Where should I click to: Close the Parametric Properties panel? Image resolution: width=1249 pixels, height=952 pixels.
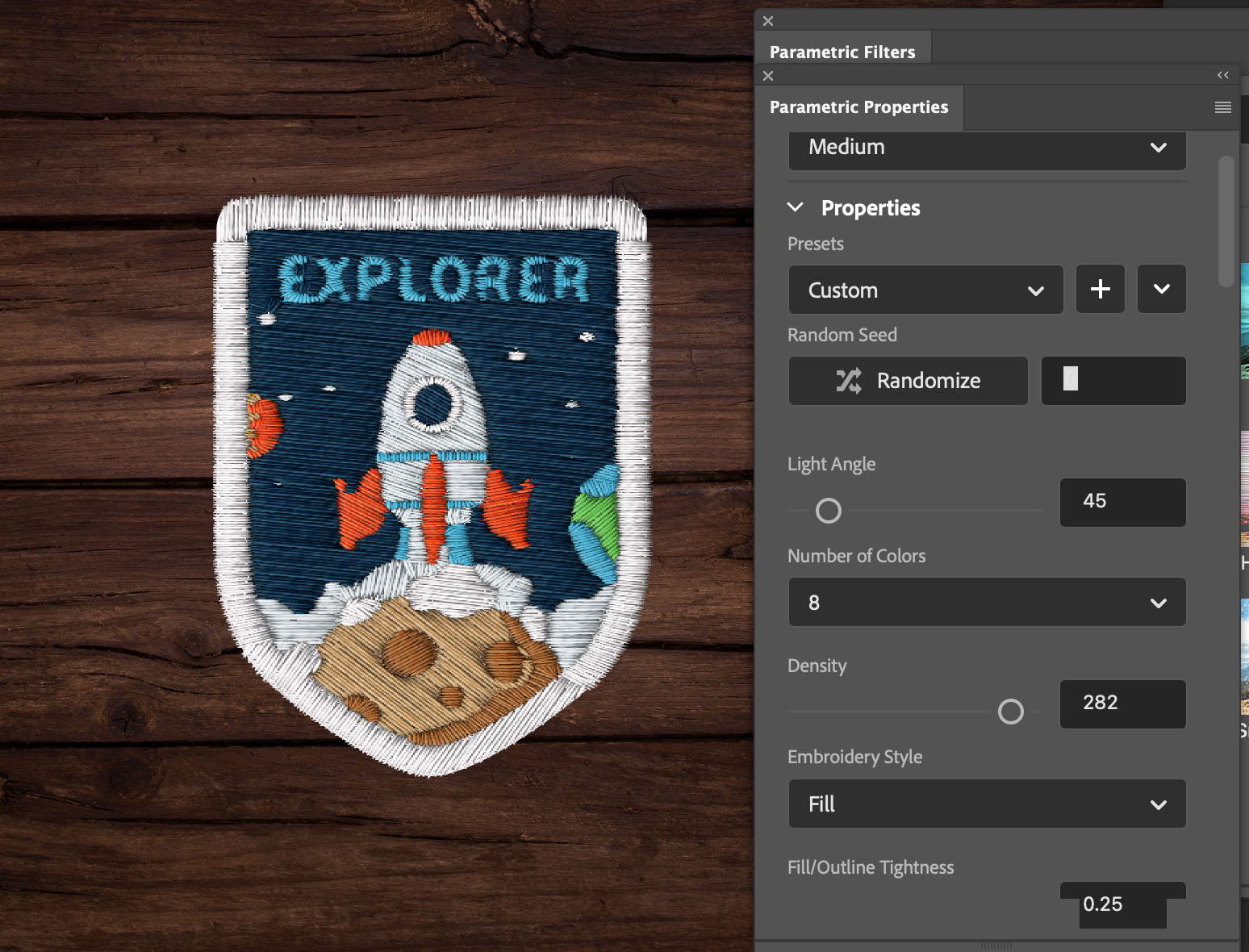click(768, 76)
